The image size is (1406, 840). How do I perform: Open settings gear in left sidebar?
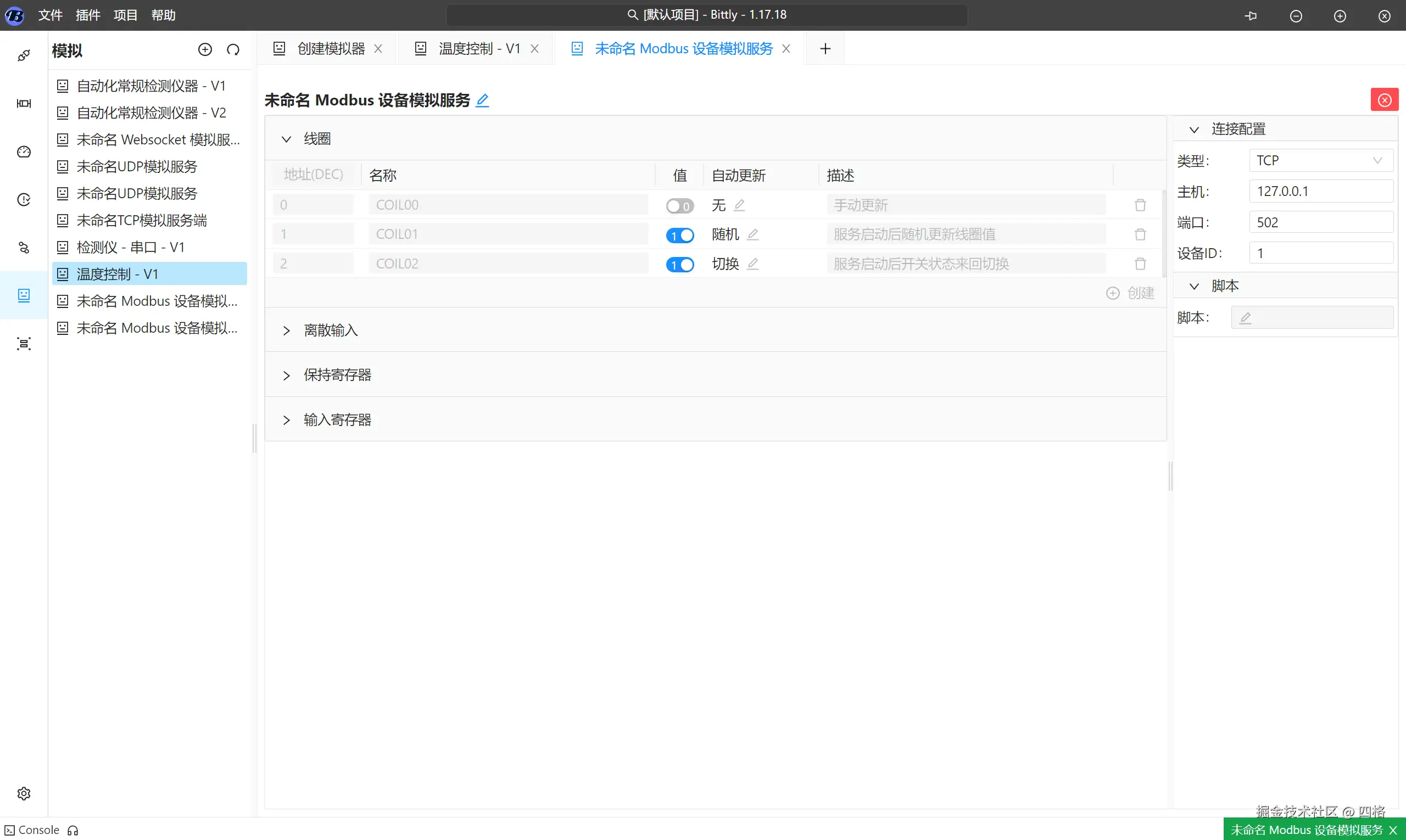coord(24,793)
